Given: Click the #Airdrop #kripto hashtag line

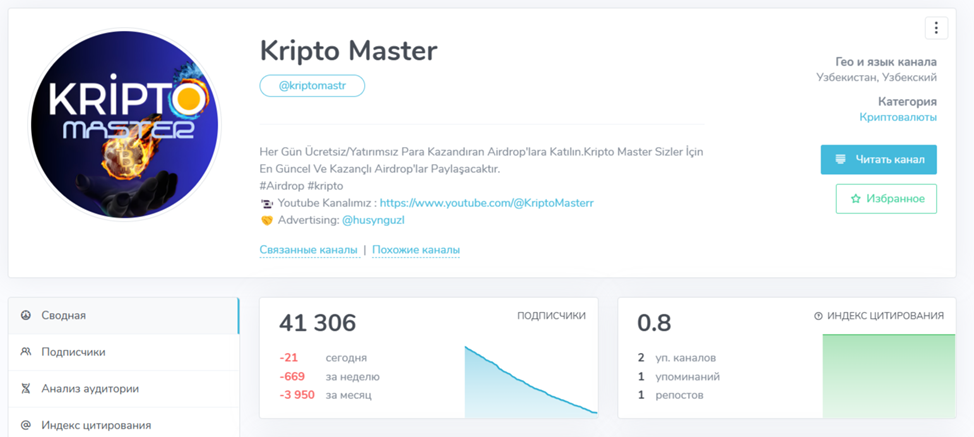Looking at the screenshot, I should pyautogui.click(x=301, y=186).
